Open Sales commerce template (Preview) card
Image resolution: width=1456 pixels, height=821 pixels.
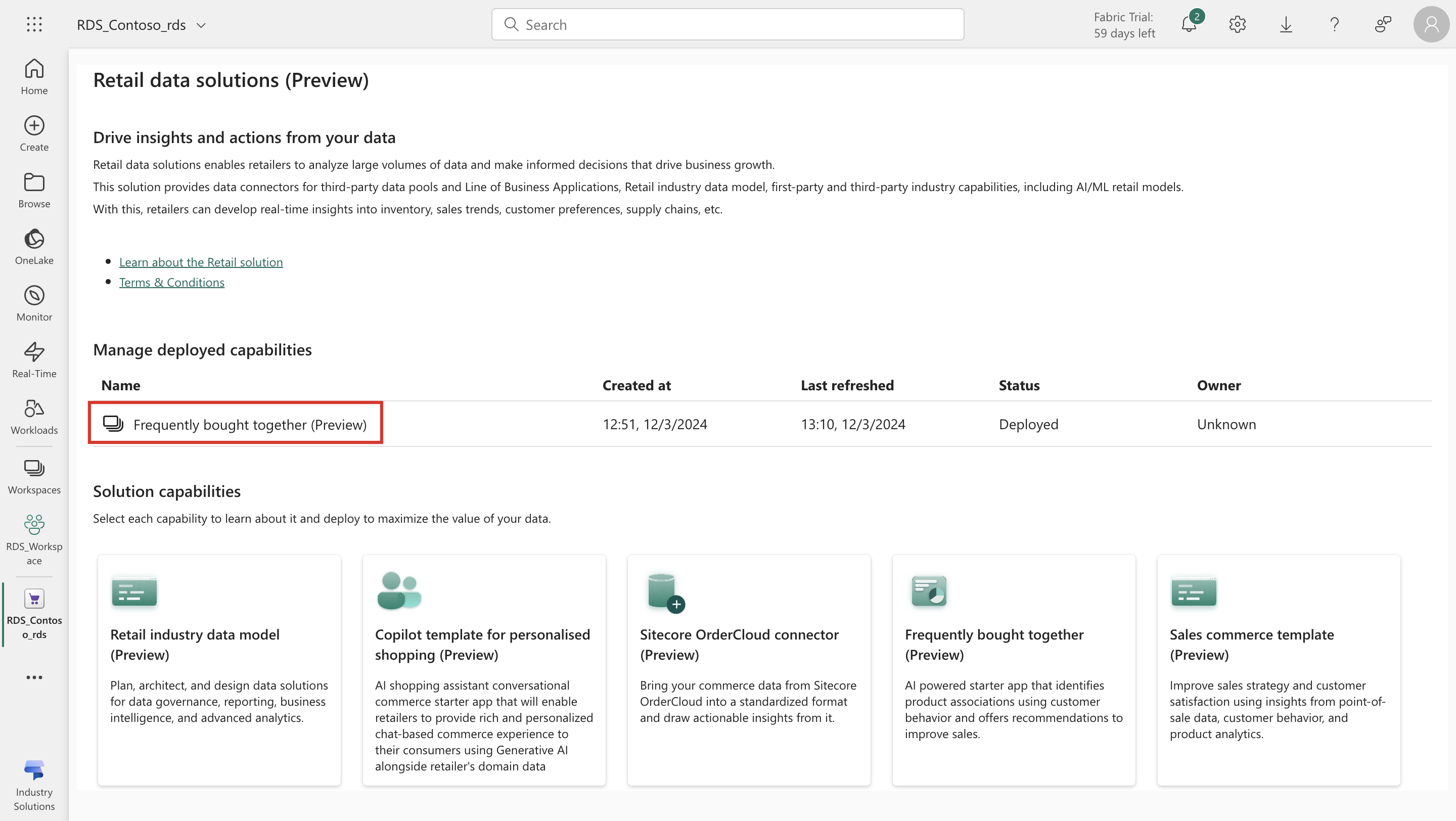click(1279, 670)
